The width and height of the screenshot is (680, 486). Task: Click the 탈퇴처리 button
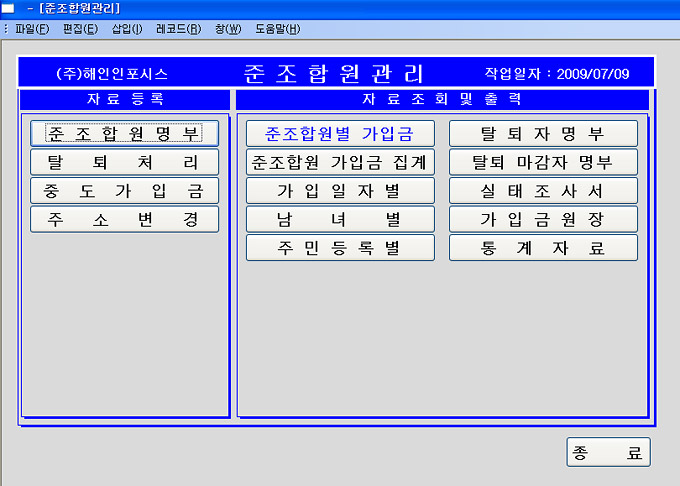point(124,162)
